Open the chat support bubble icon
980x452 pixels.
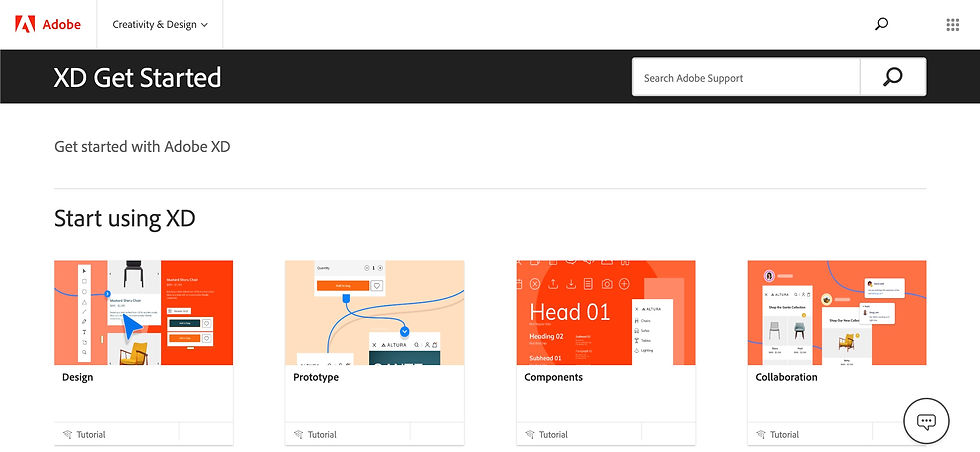926,421
